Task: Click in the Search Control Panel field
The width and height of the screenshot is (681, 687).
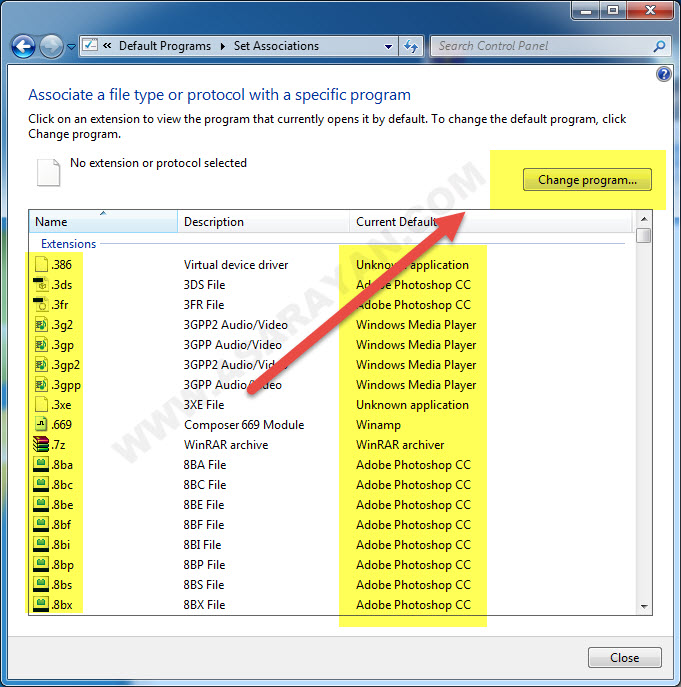Action: (x=540, y=46)
